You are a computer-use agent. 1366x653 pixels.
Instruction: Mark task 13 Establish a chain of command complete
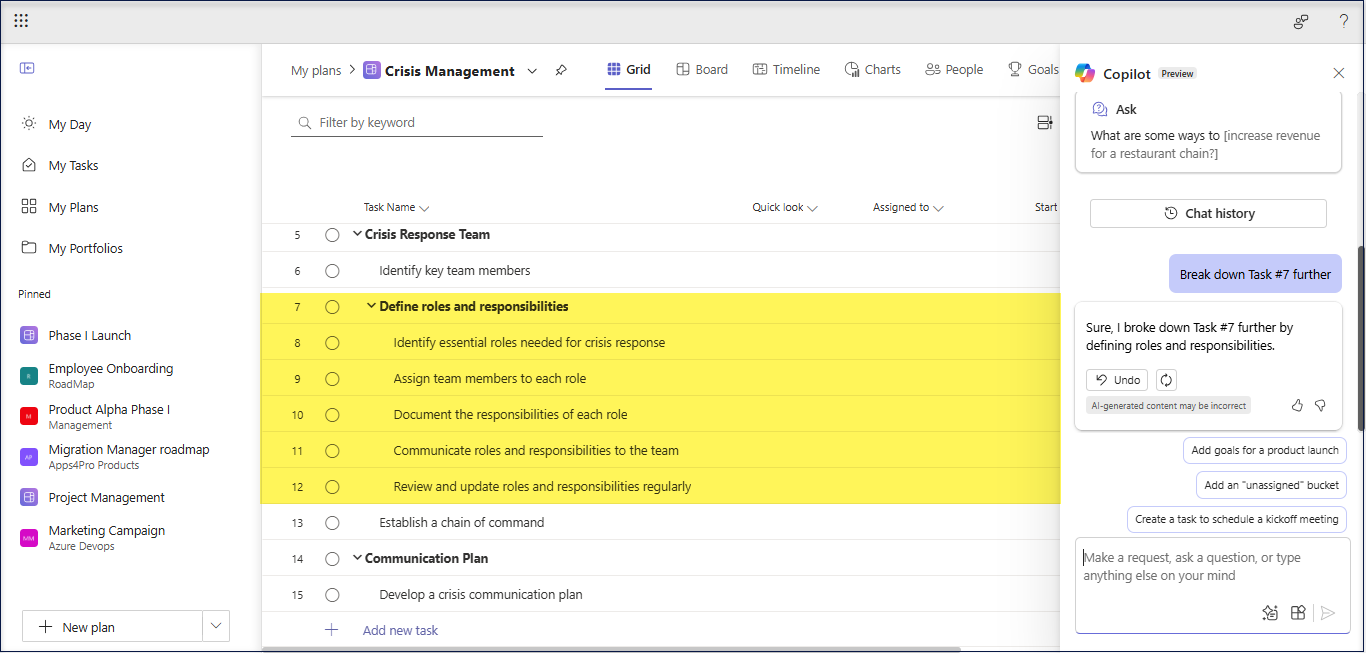click(332, 523)
